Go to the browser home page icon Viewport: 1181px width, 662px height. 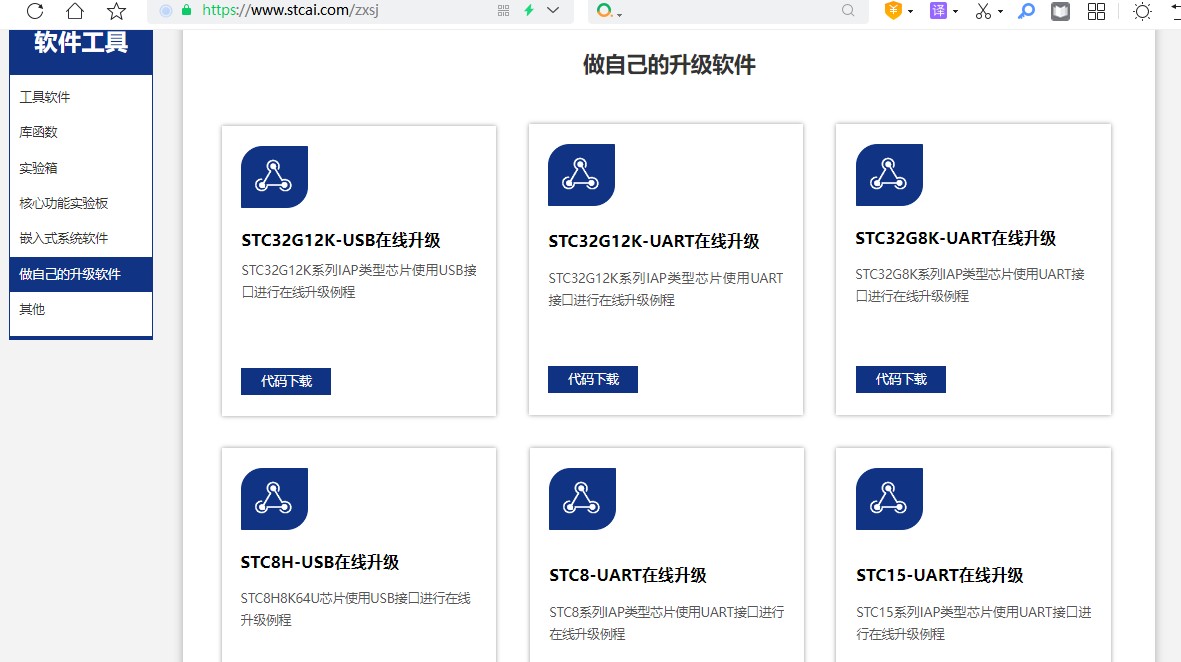[x=75, y=11]
